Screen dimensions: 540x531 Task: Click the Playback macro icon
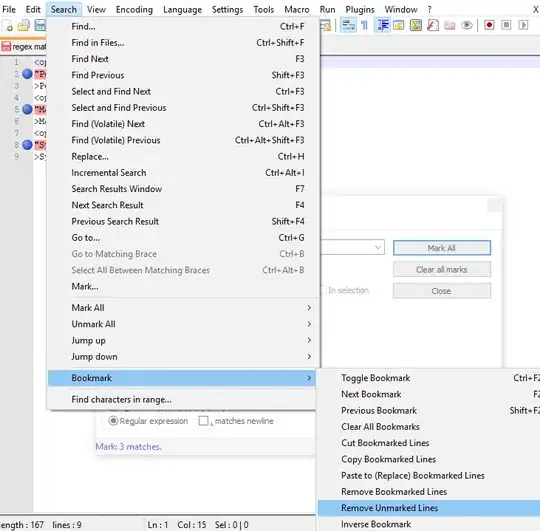523,25
